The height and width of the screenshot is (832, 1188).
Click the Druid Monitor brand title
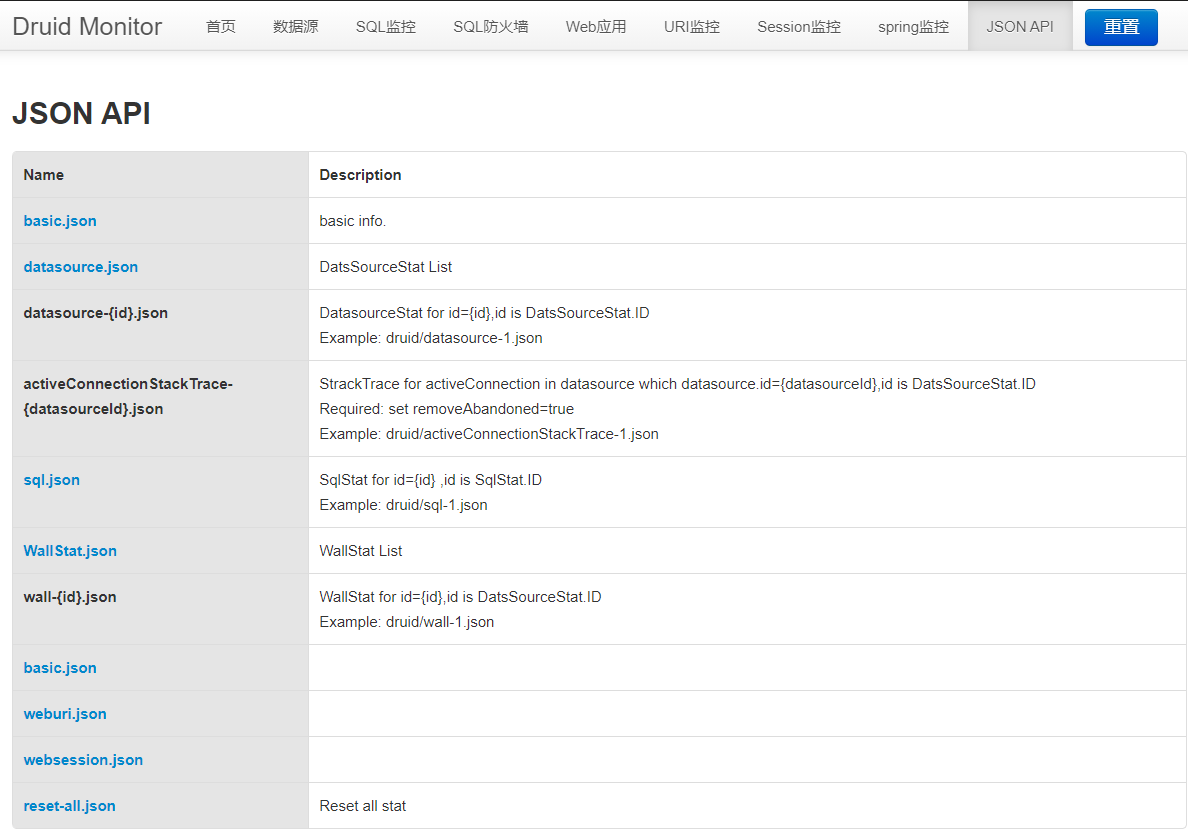click(x=87, y=27)
